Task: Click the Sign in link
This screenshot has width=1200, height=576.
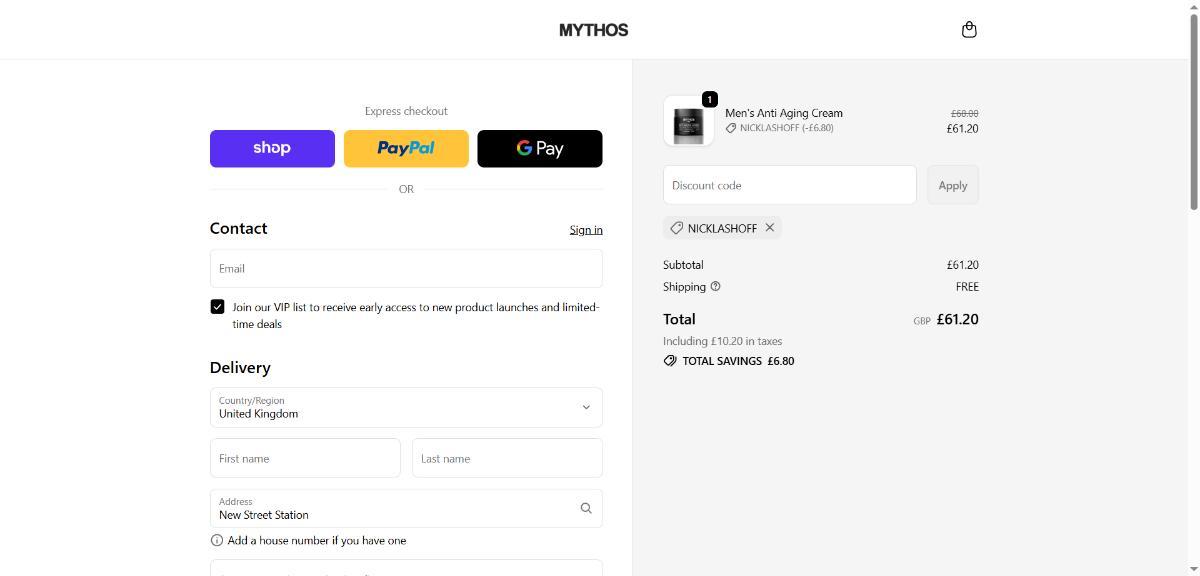Action: pyautogui.click(x=586, y=230)
